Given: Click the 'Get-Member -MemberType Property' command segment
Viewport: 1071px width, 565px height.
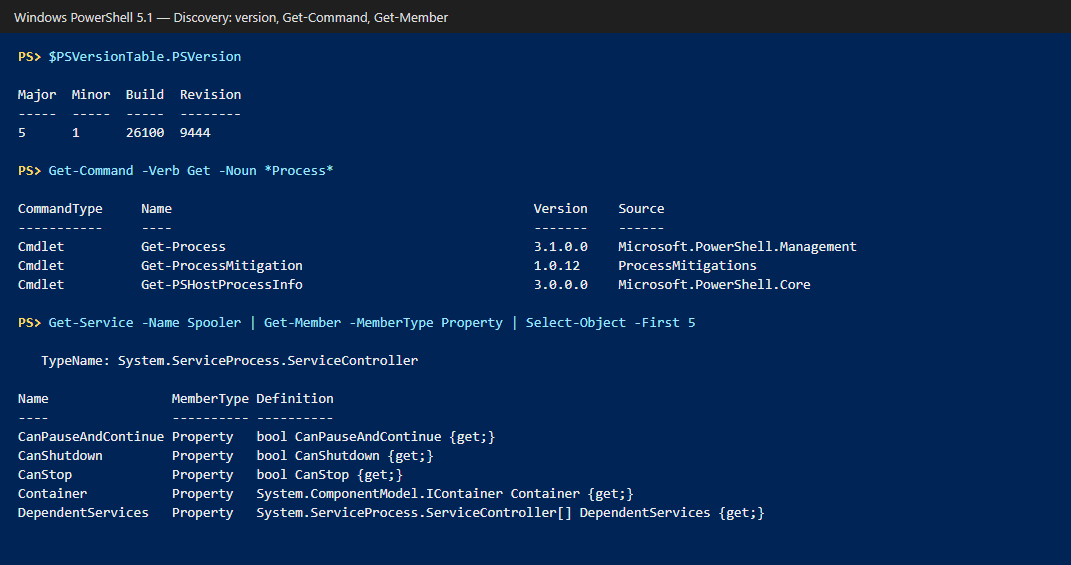Looking at the screenshot, I should 383,322.
